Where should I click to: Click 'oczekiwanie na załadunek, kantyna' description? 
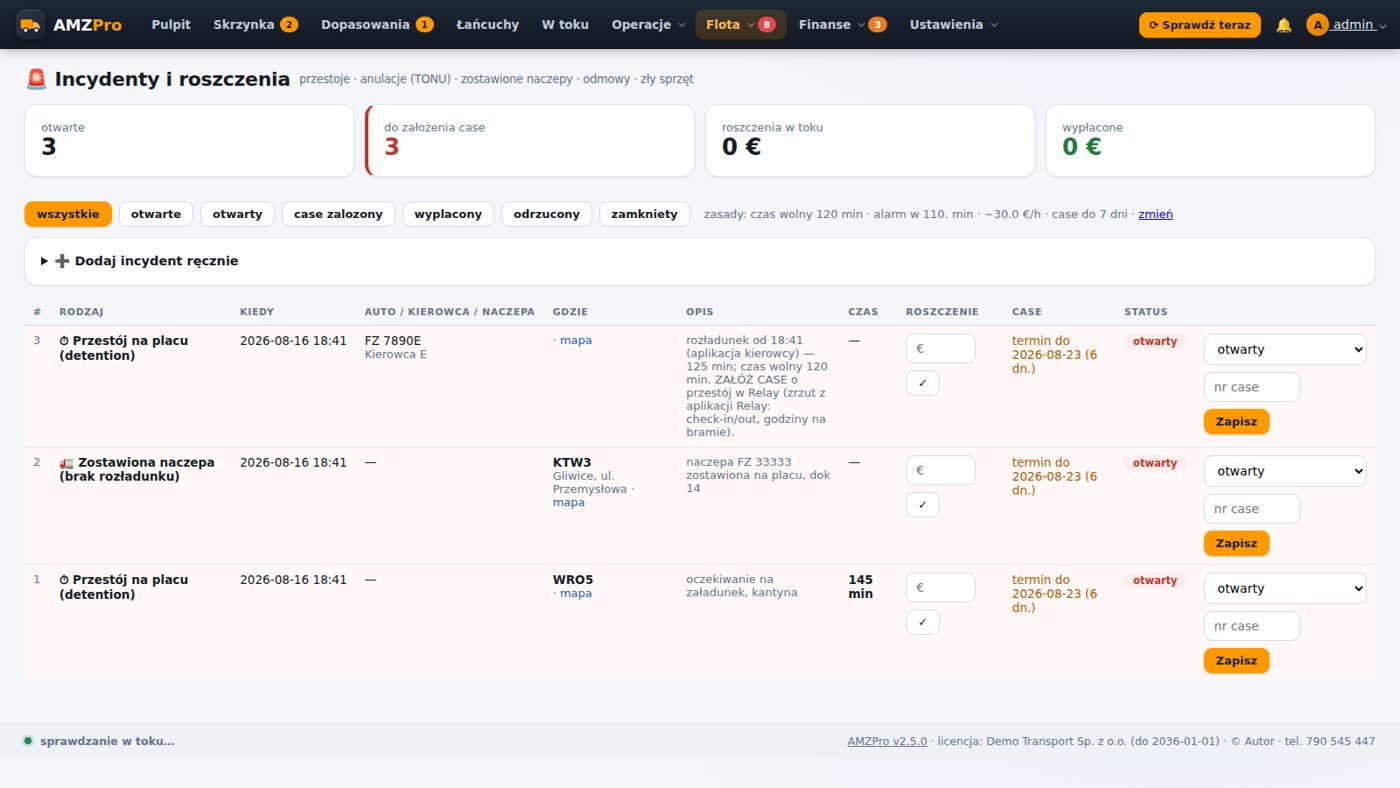coord(741,586)
